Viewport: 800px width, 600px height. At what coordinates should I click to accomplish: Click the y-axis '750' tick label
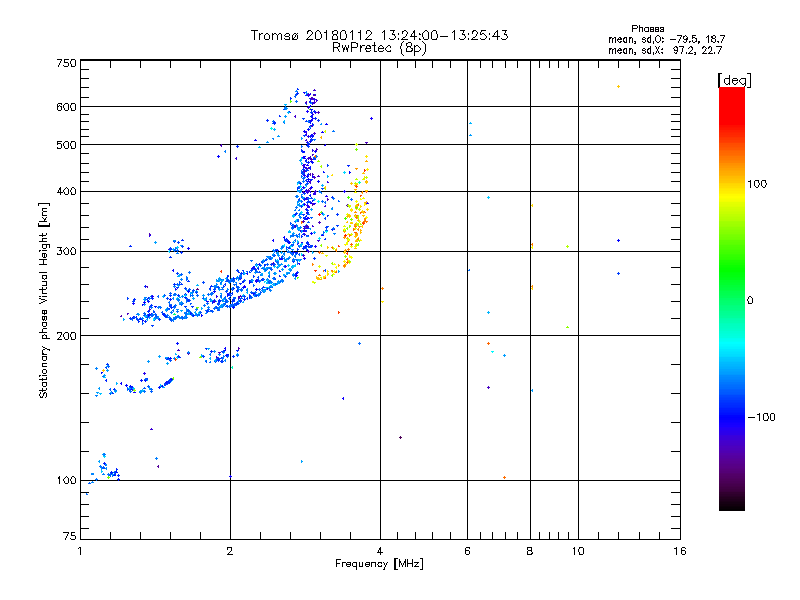(x=66, y=63)
